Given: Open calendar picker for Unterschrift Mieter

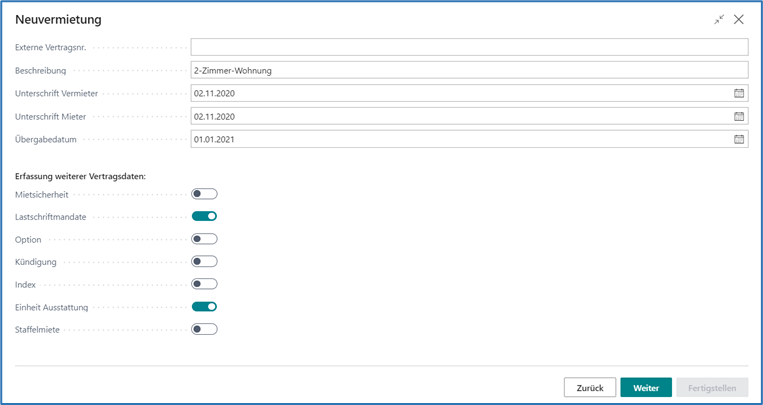Looking at the screenshot, I should coord(739,116).
